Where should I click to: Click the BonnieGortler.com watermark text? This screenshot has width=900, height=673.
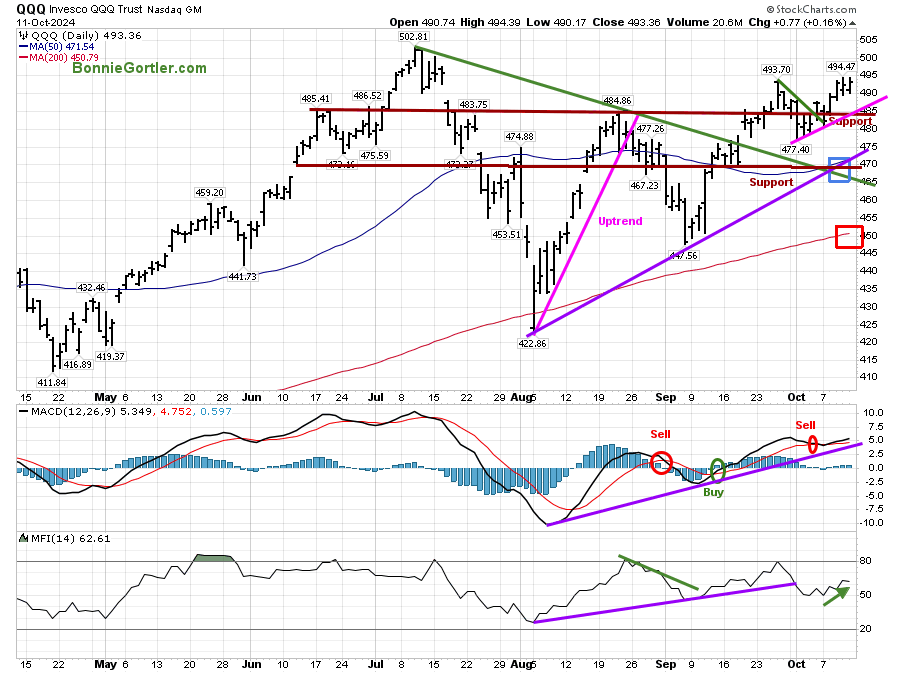tap(139, 68)
